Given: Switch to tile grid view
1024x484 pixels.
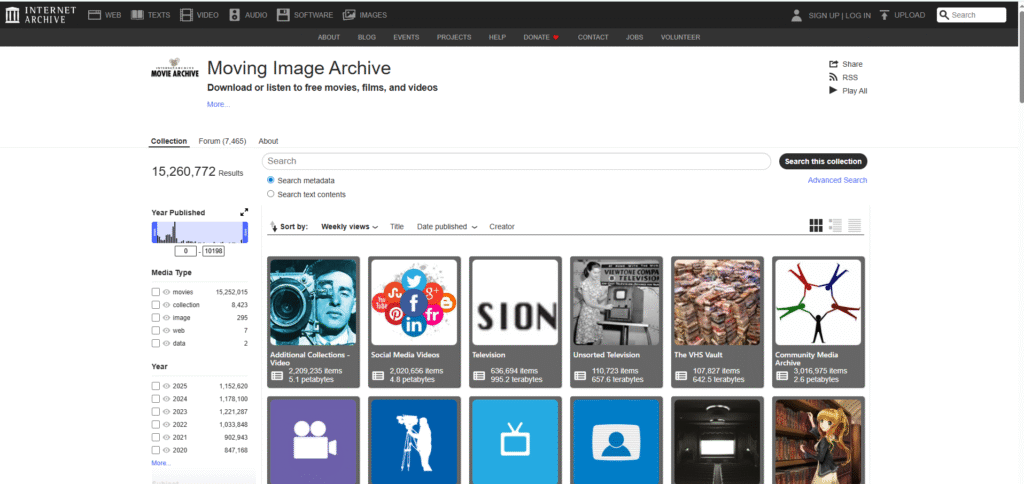Looking at the screenshot, I should [x=816, y=226].
